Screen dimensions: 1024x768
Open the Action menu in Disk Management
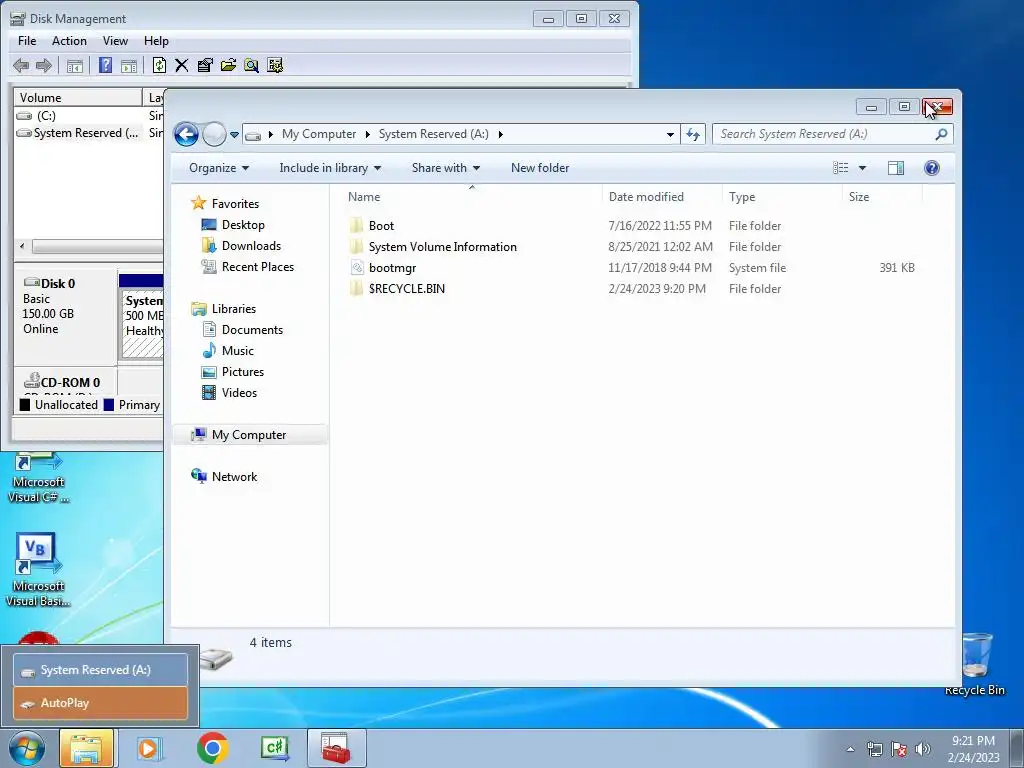(69, 40)
